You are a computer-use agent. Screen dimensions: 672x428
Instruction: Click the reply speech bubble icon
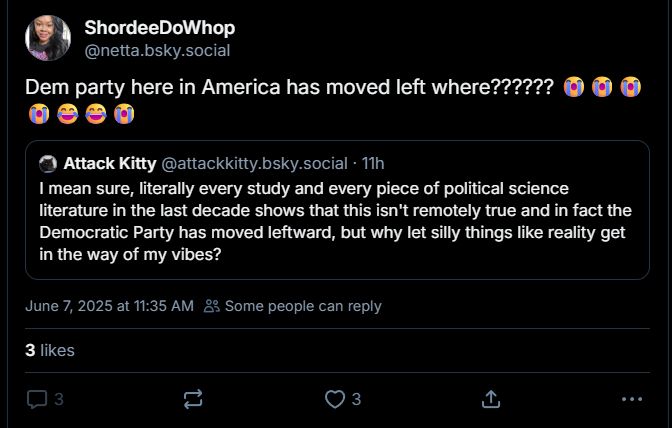coord(37,399)
